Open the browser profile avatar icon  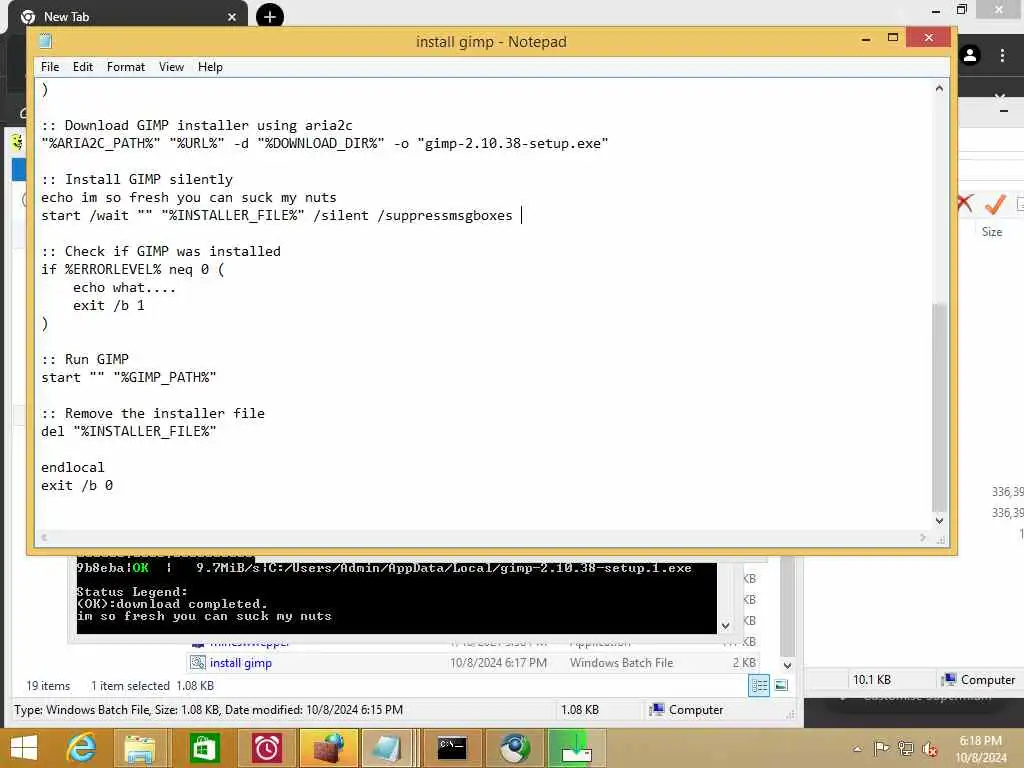coord(970,55)
